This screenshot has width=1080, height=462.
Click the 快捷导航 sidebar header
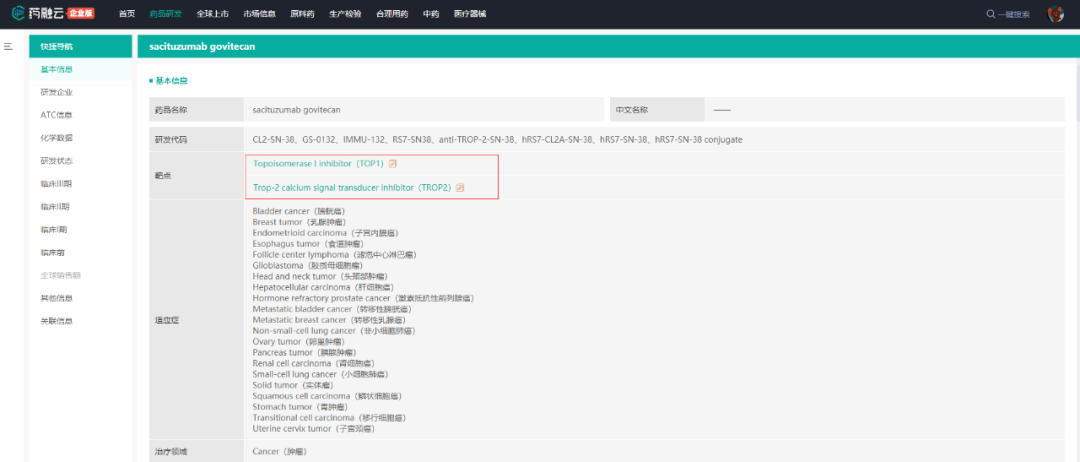[x=81, y=46]
